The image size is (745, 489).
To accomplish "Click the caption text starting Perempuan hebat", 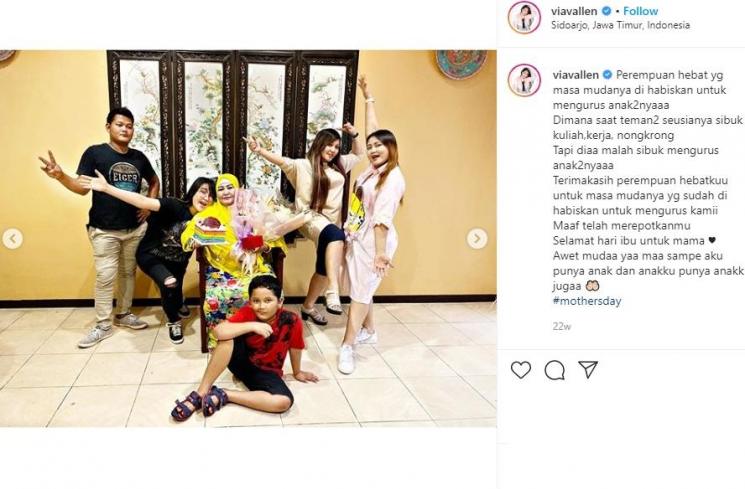I will pyautogui.click(x=648, y=188).
